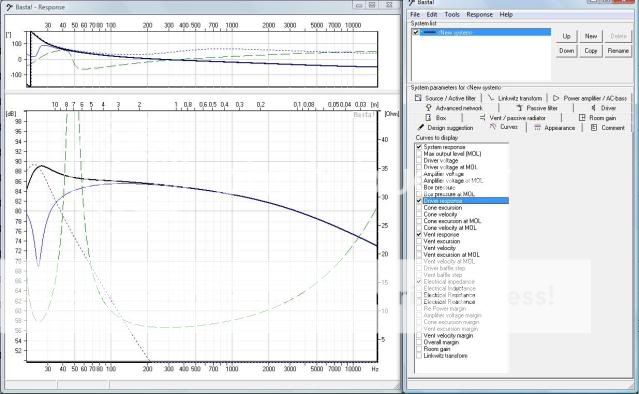639x394 pixels.
Task: Click the Vent / passive radiator icon
Action: pyautogui.click(x=482, y=118)
